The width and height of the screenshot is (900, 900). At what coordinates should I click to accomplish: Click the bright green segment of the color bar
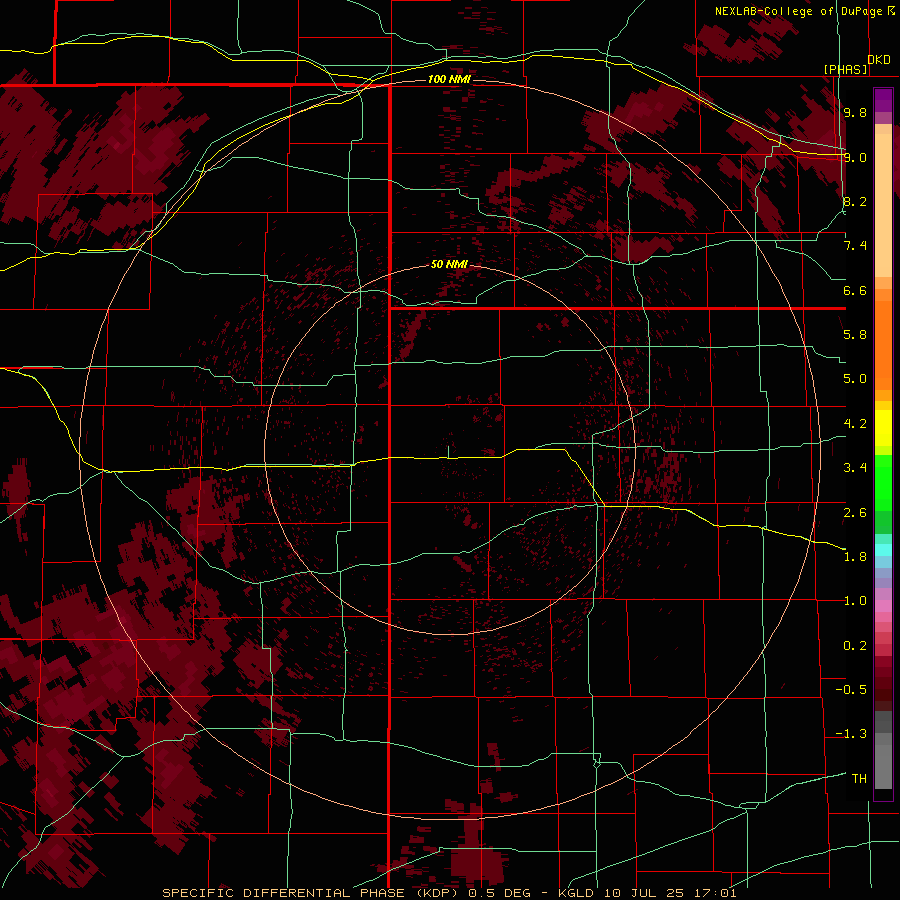(883, 482)
